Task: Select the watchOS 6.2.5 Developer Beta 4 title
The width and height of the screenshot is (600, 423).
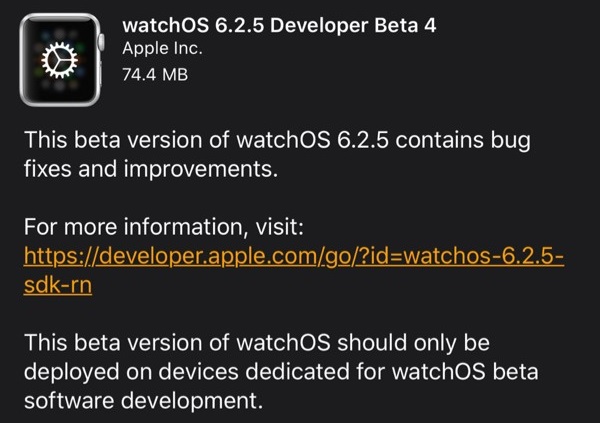Action: click(279, 26)
